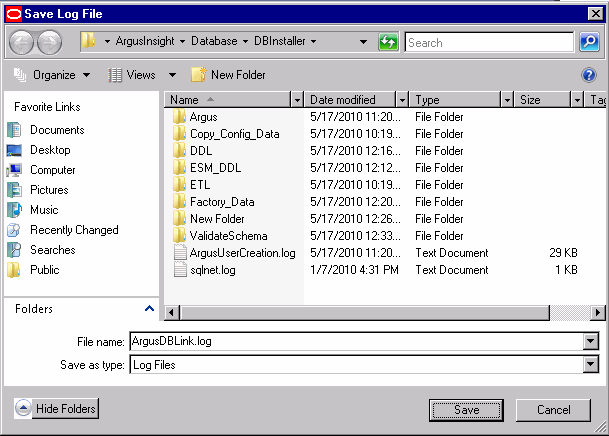Screen dimensions: 609x436
Task: Expand Database breadcrumb dropdown arrow
Action: [x=245, y=41]
